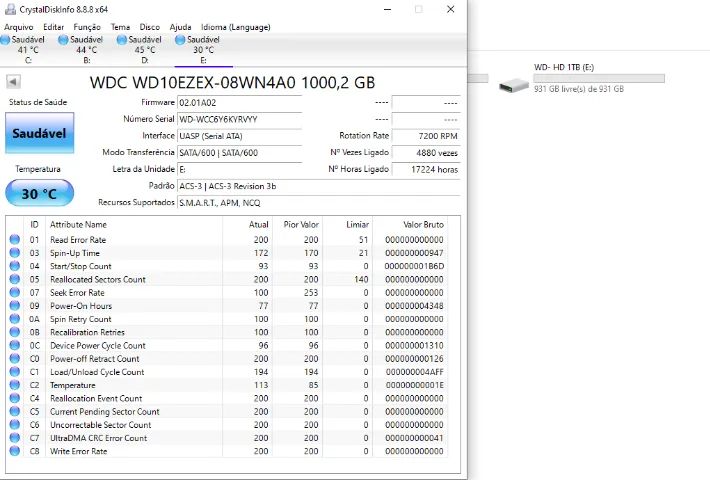Viewport: 710px width, 480px height.
Task: Click the Nº Horas Ligado value 17224 horas
Action: click(x=426, y=169)
